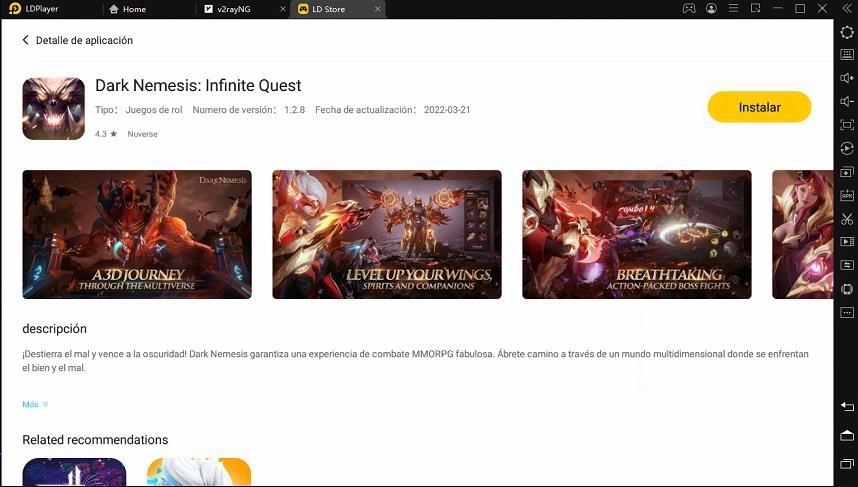Click Related recommendations heading
Viewport: 858px width, 487px height.
pos(95,439)
